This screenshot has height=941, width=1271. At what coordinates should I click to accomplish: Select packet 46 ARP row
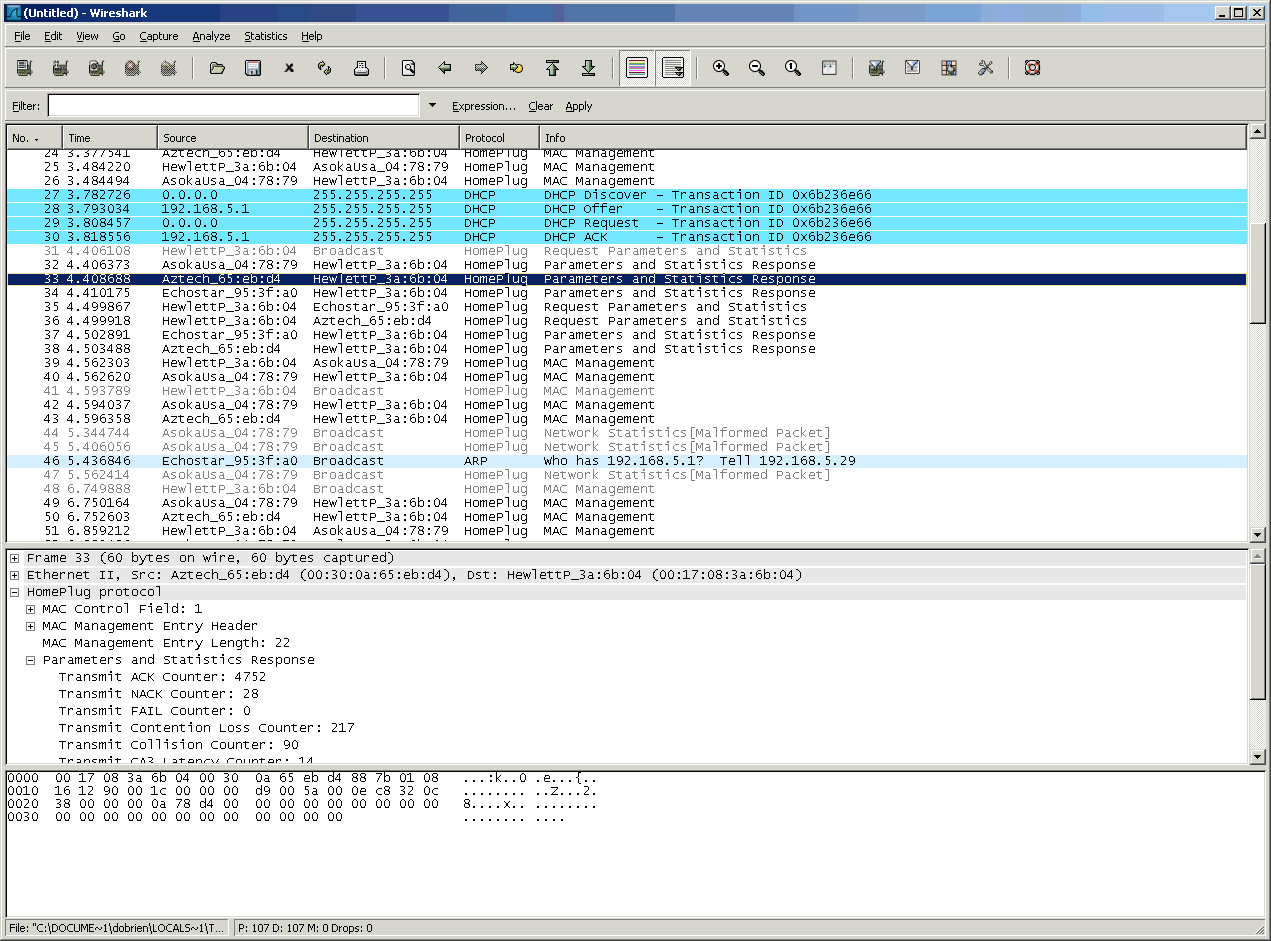tap(627, 461)
